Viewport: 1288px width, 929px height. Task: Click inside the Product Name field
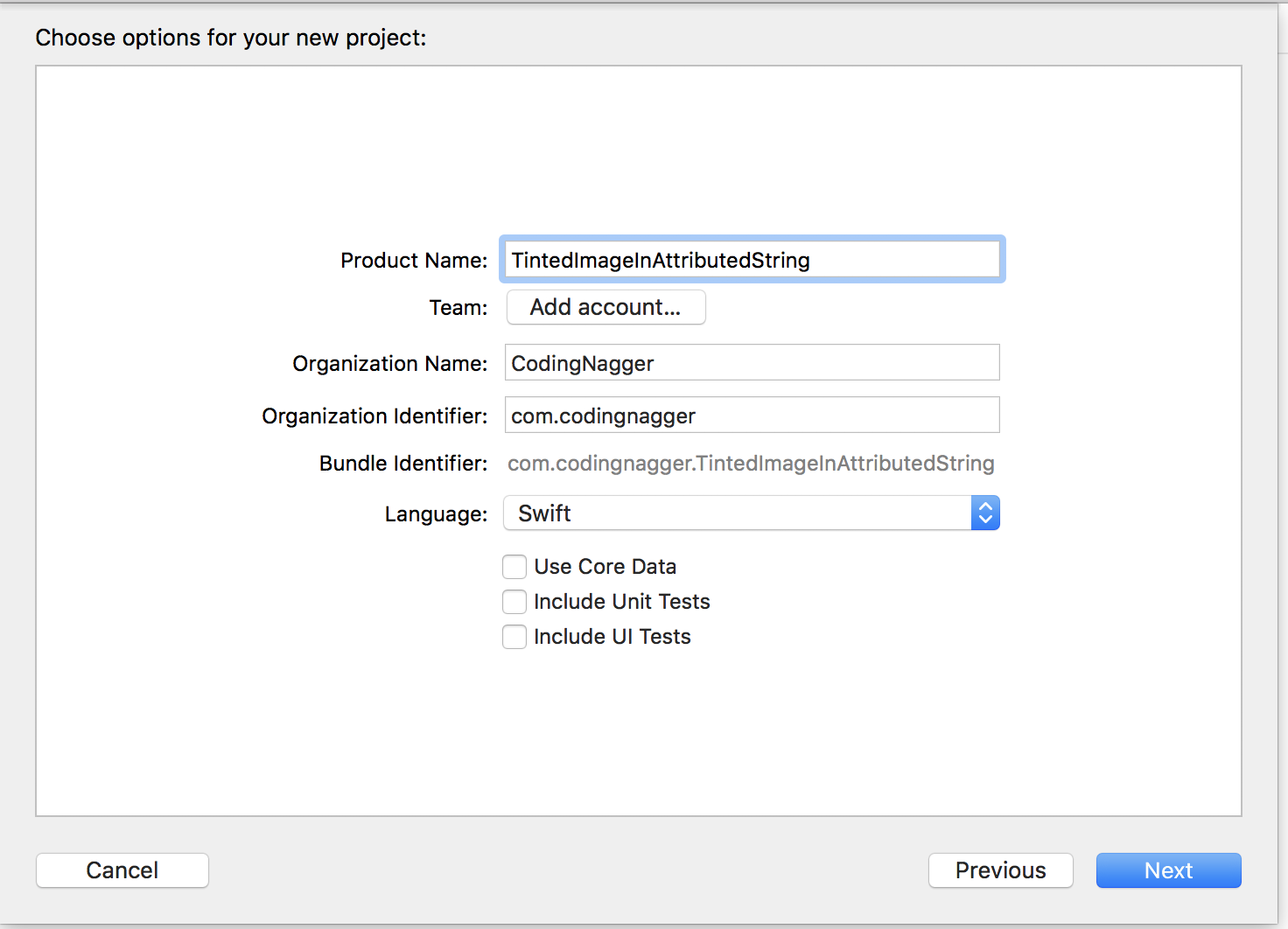pos(751,259)
